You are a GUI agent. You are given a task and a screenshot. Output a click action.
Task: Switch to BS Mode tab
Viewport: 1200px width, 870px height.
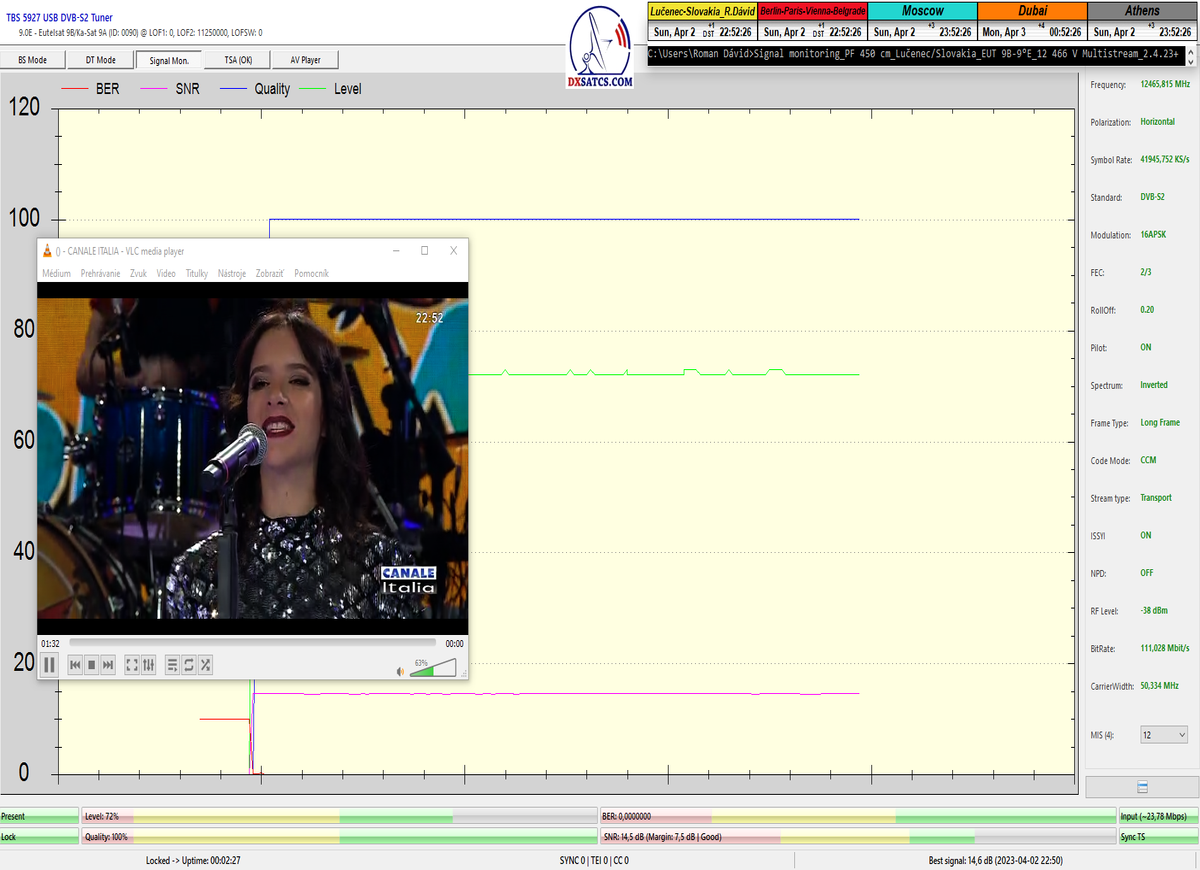click(x=32, y=60)
